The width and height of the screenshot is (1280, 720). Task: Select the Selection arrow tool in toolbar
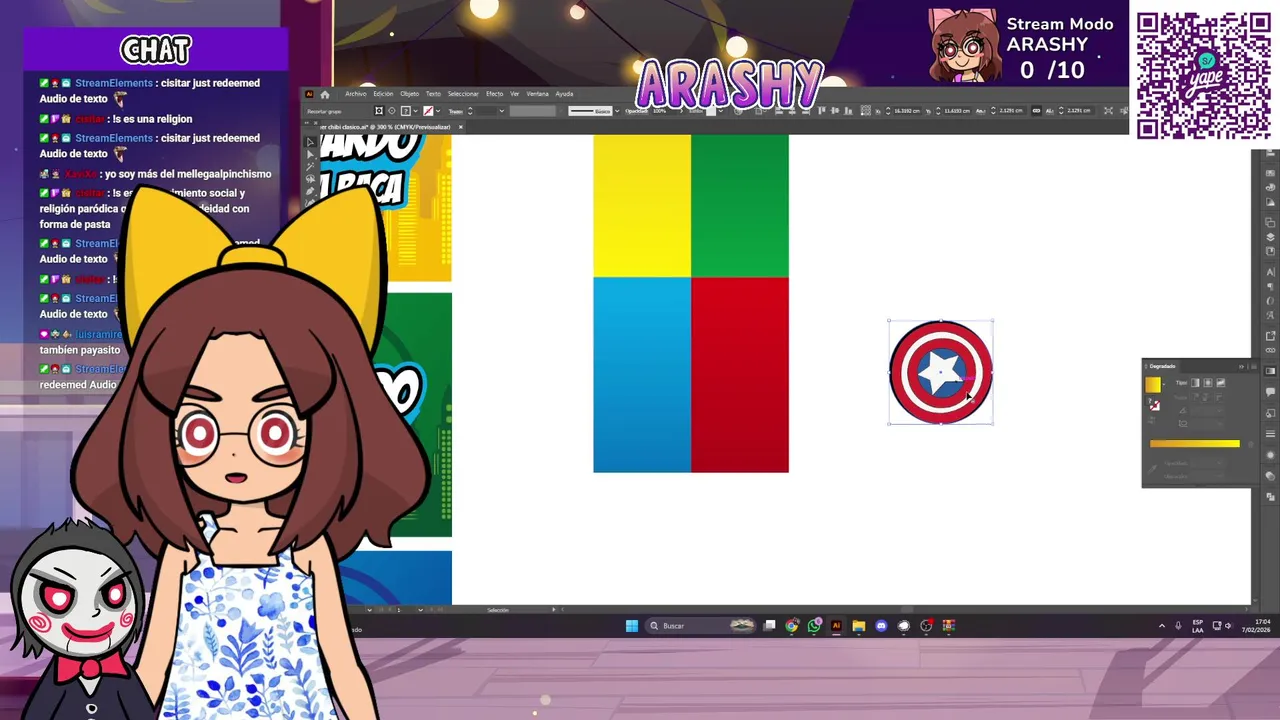coord(310,142)
